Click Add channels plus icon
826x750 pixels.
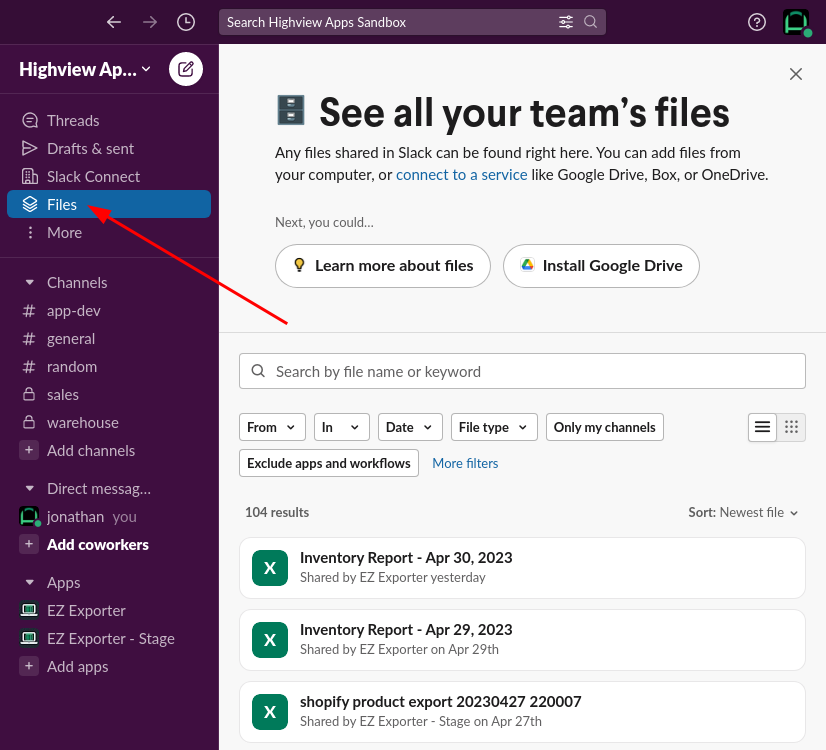click(29, 450)
